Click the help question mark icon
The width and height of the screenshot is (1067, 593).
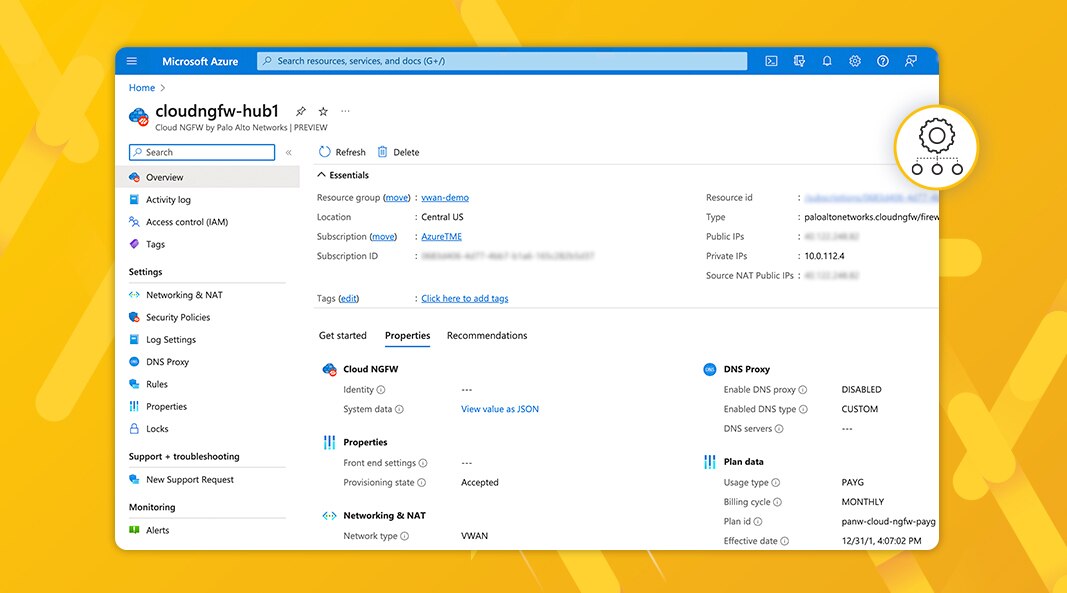pyautogui.click(x=883, y=61)
